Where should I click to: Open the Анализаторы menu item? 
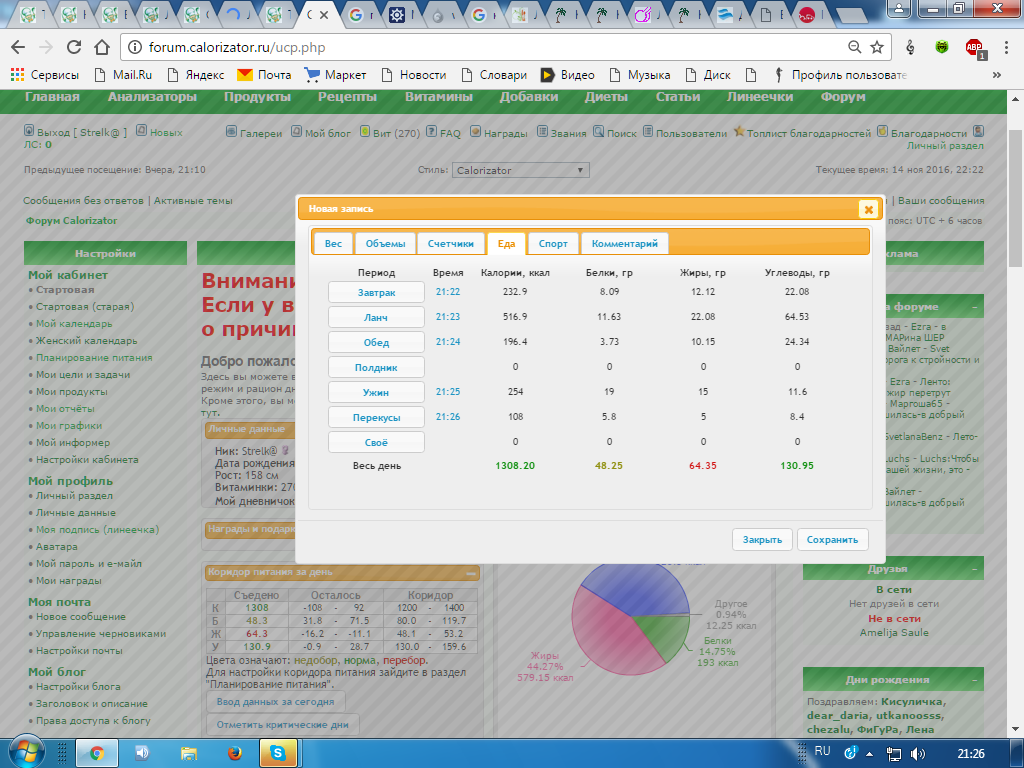[152, 97]
